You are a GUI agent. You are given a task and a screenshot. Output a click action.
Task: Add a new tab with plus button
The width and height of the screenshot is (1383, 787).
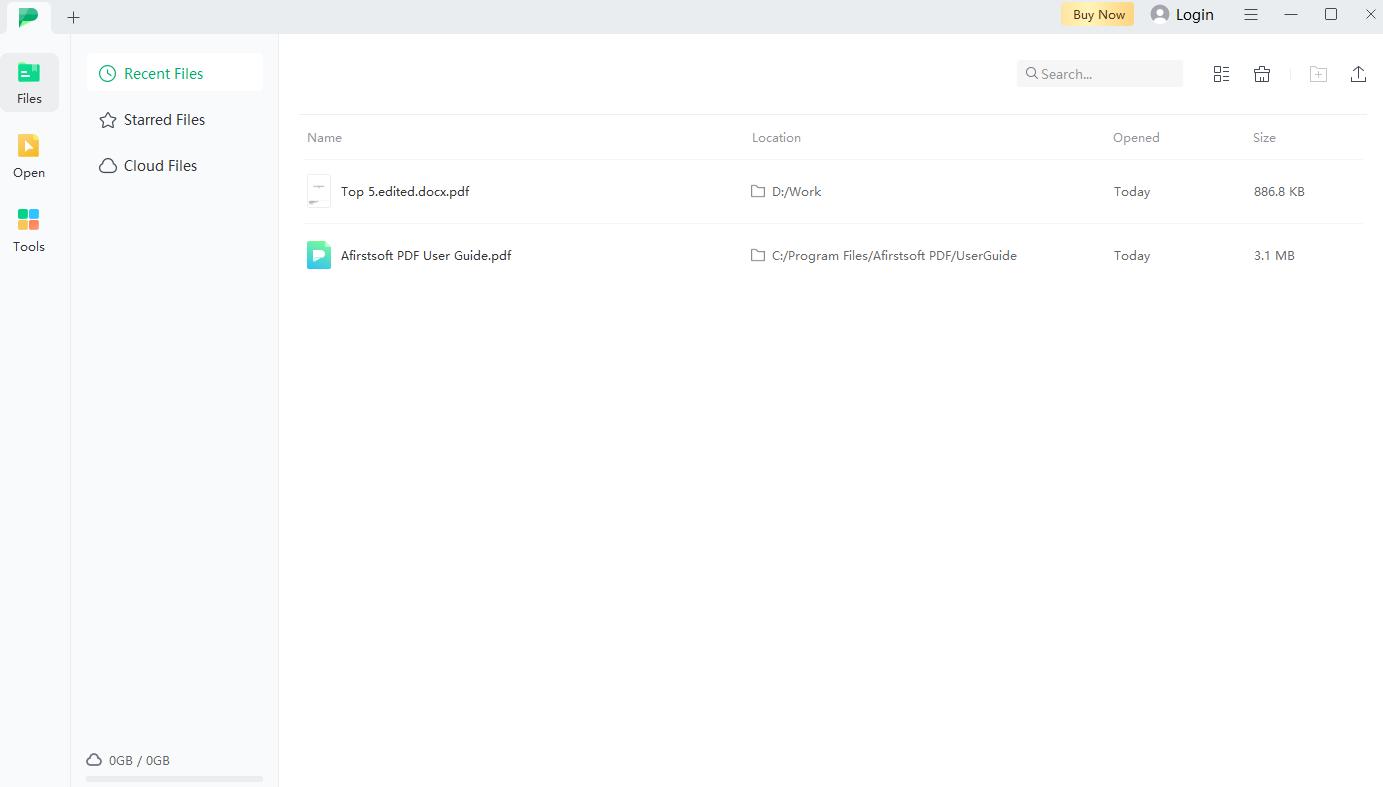(73, 17)
